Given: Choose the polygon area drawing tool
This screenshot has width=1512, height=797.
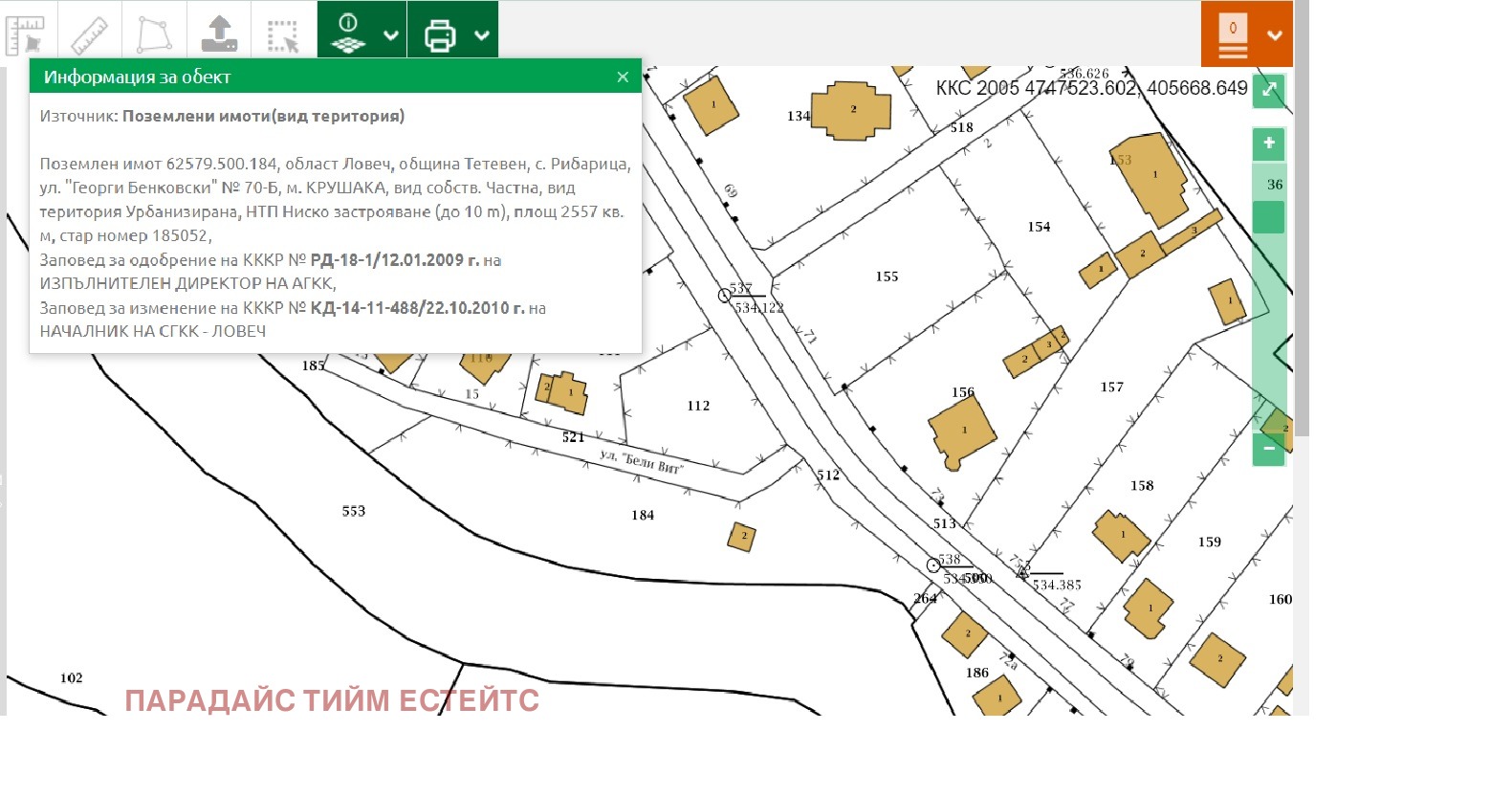Looking at the screenshot, I should 154,34.
